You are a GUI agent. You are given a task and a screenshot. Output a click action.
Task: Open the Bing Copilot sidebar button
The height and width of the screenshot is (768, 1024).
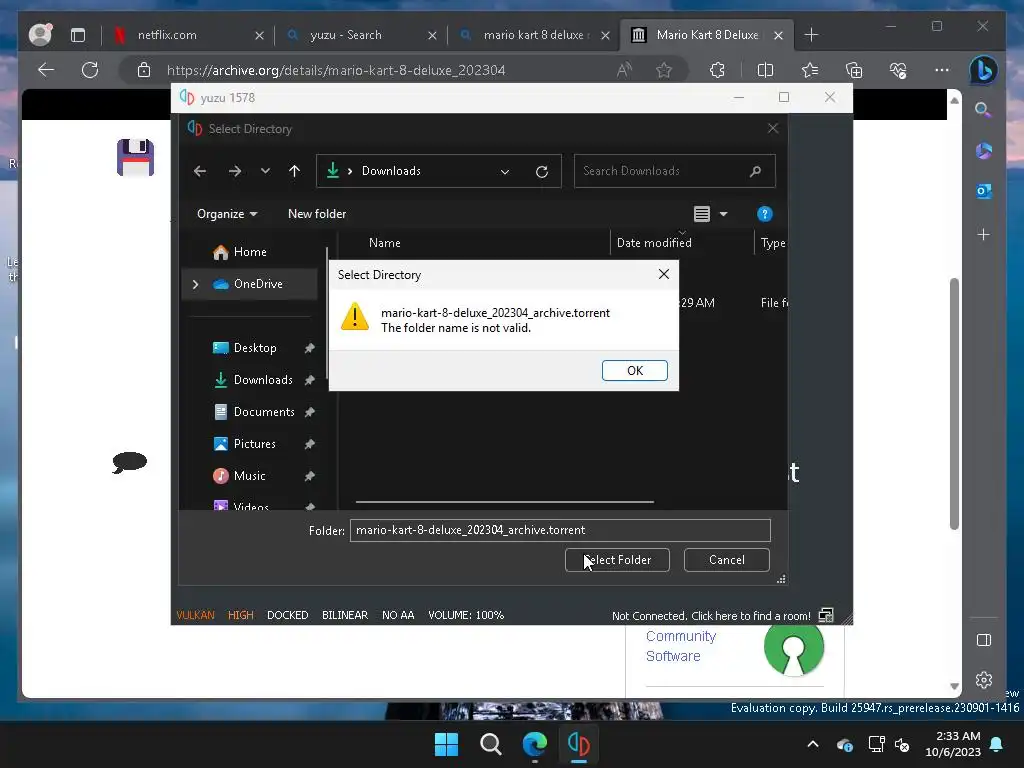983,70
